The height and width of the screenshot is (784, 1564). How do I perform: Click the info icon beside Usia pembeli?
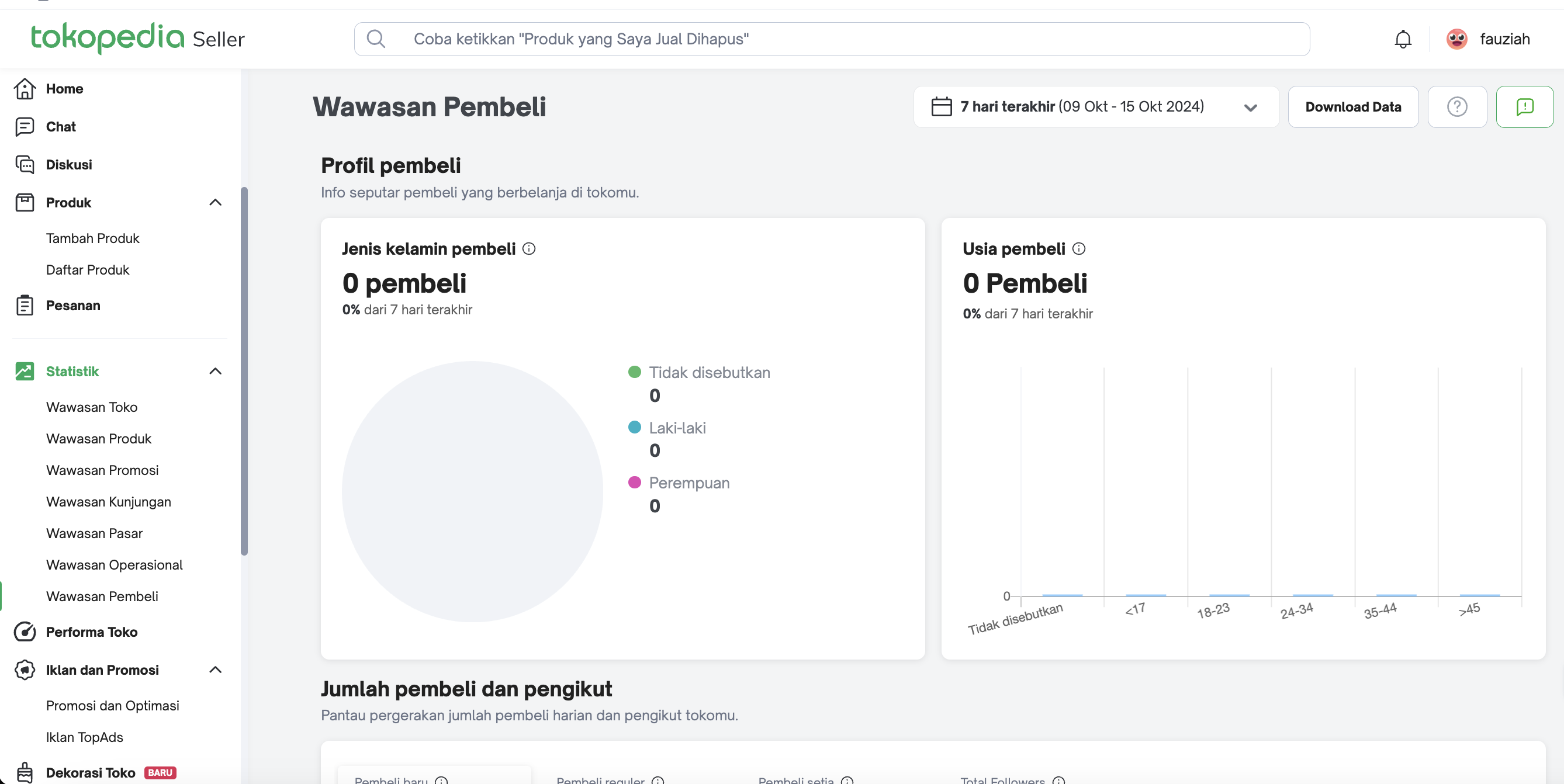click(x=1078, y=249)
